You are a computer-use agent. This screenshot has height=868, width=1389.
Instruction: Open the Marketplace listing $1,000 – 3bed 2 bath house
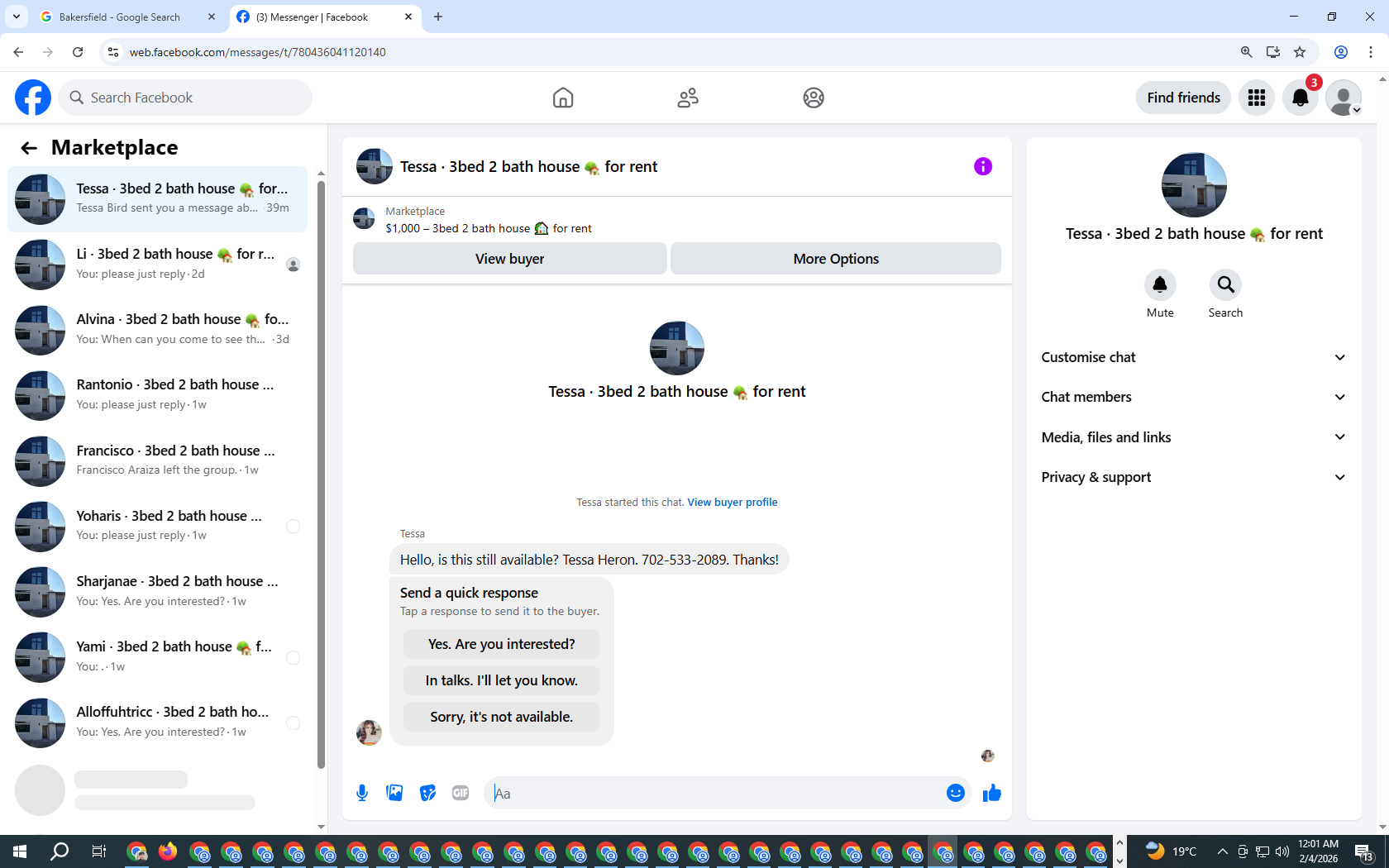[489, 229]
